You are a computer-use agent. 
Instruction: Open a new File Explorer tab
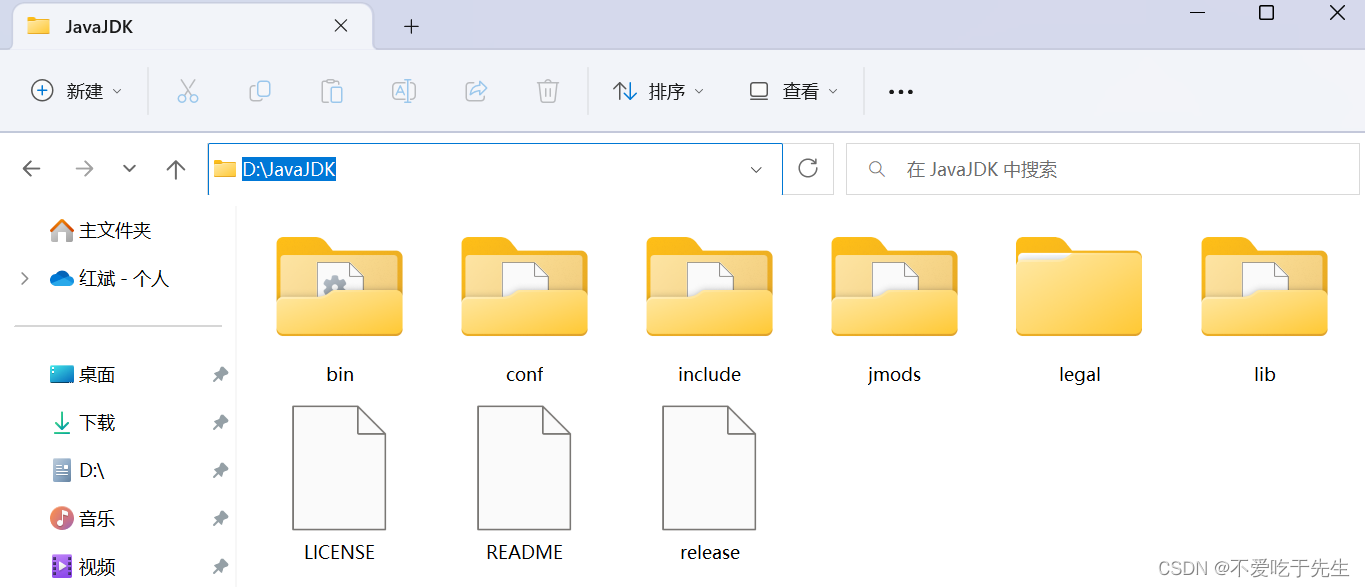pyautogui.click(x=411, y=26)
